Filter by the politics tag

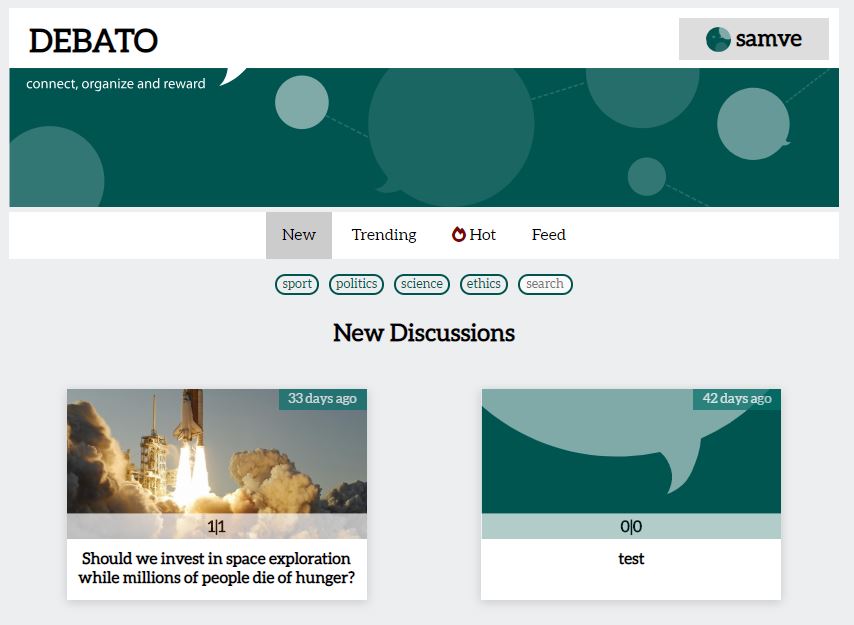pos(357,284)
